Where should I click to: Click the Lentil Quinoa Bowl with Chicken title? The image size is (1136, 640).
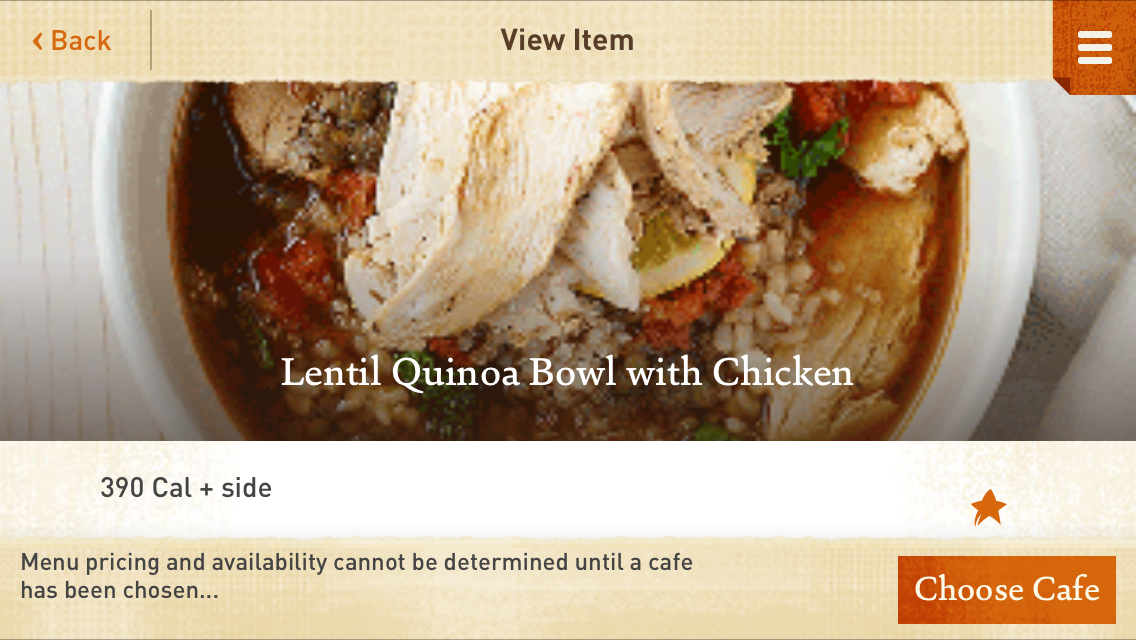567,373
